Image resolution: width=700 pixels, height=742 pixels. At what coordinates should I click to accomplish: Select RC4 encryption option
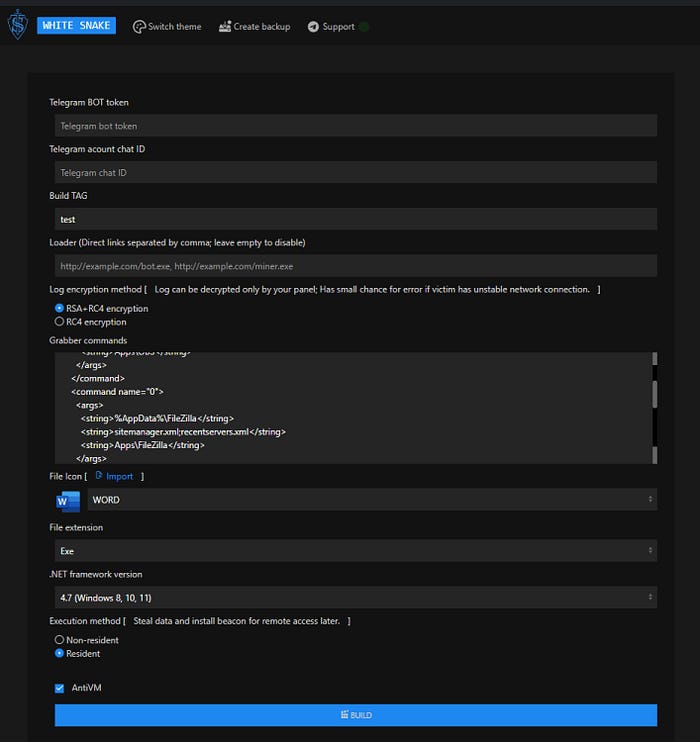[59, 321]
